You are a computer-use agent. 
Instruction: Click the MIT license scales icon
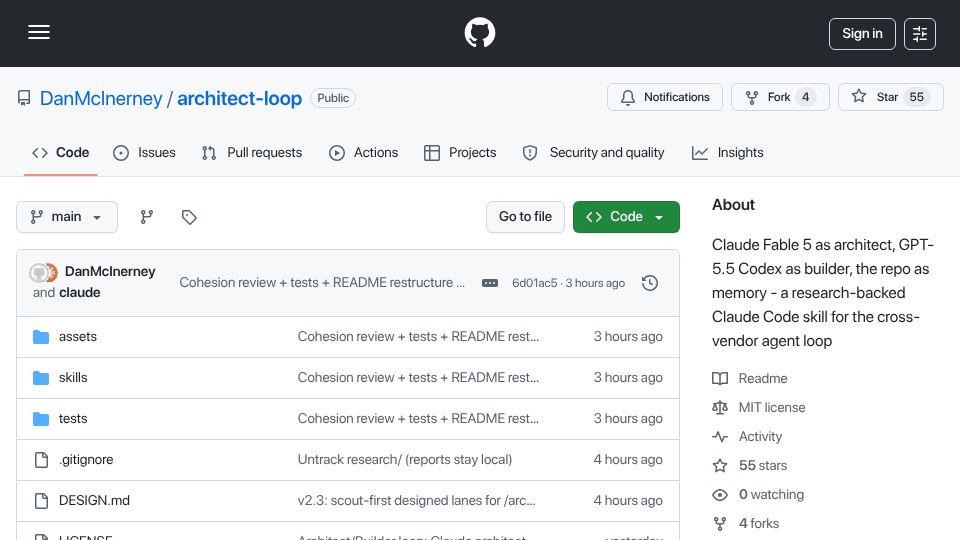[x=720, y=407]
